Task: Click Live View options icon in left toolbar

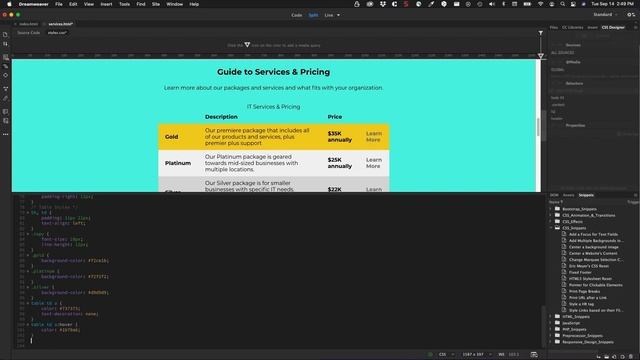Action: click(x=5, y=58)
